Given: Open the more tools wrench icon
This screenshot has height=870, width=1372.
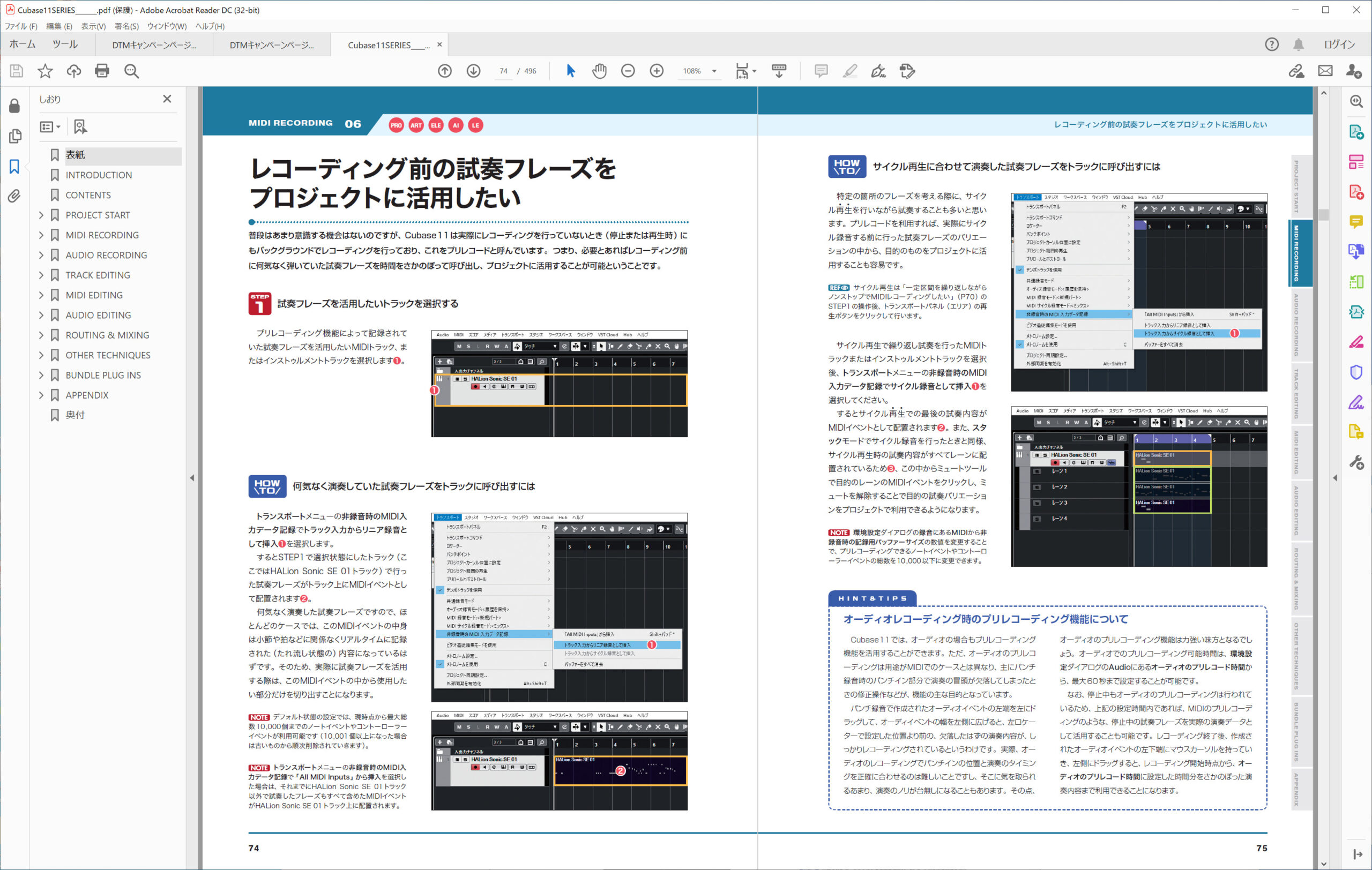Looking at the screenshot, I should coord(1356,462).
